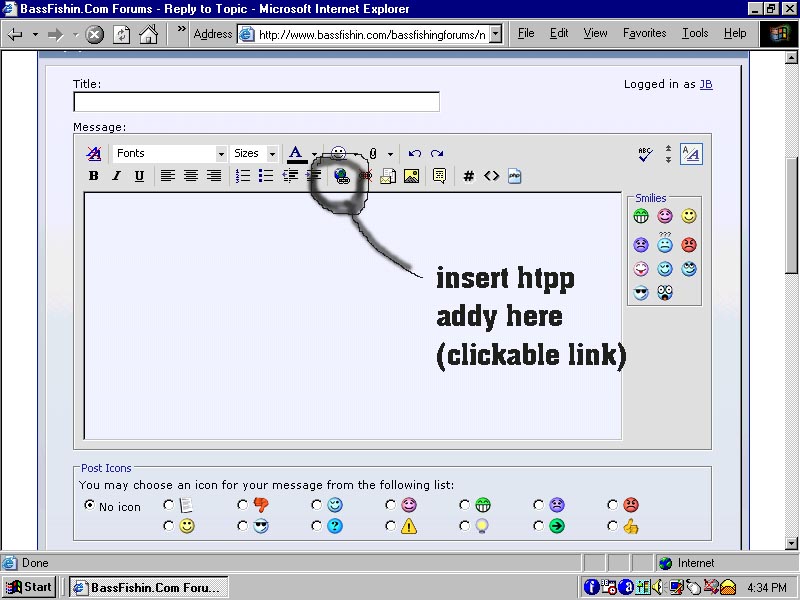Open the Help menu
This screenshot has height=600, width=800.
(x=735, y=33)
